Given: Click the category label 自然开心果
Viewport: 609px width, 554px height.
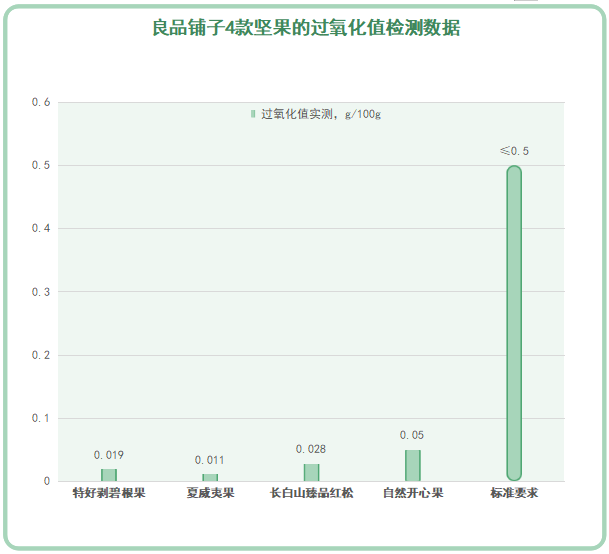Looking at the screenshot, I should pos(413,493).
